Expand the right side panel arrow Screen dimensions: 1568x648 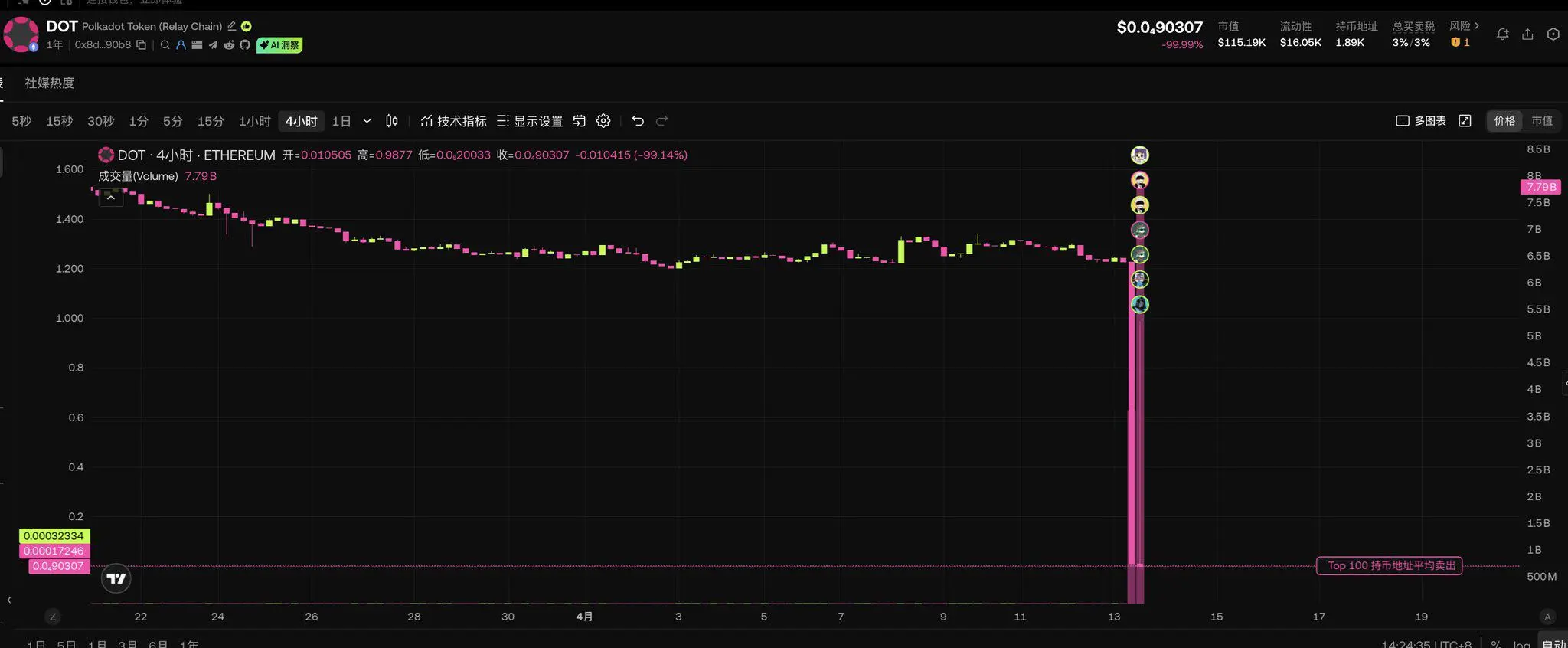[1565, 383]
